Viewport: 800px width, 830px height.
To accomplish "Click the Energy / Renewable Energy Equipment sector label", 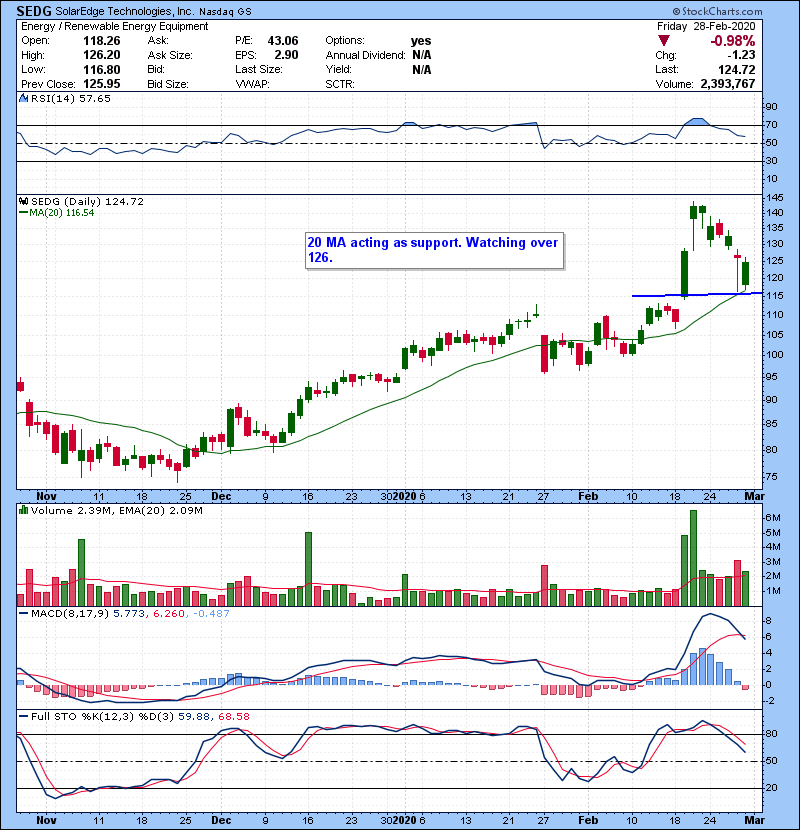I will click(115, 26).
